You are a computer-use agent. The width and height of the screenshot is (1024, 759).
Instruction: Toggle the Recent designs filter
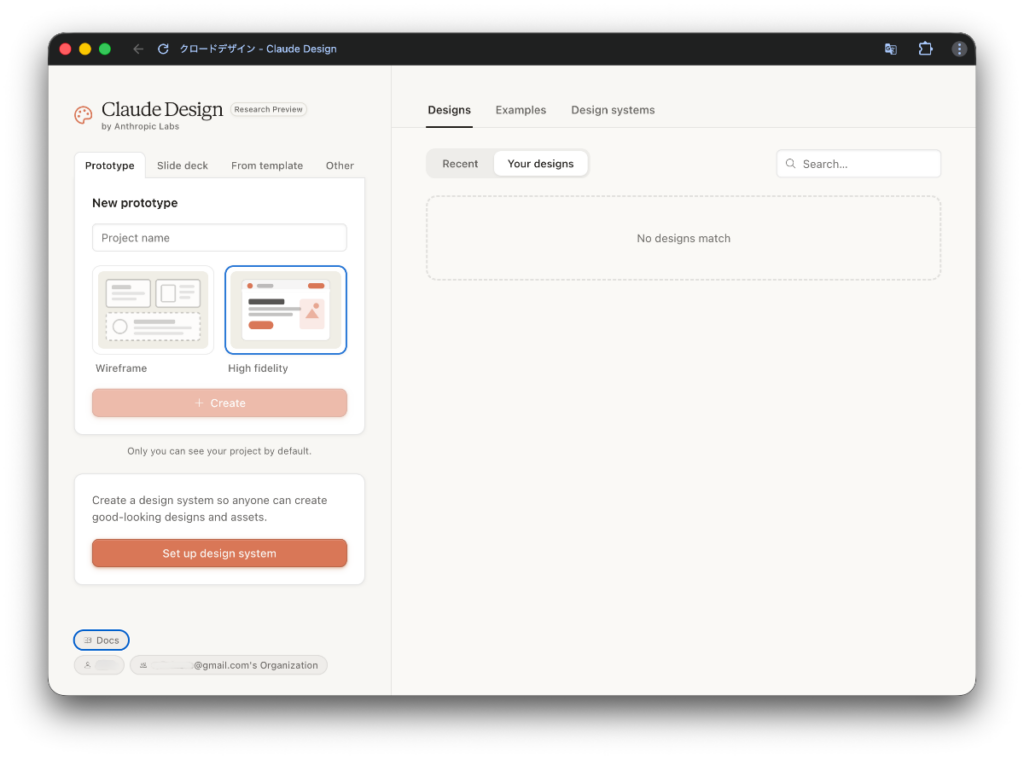[x=460, y=163]
